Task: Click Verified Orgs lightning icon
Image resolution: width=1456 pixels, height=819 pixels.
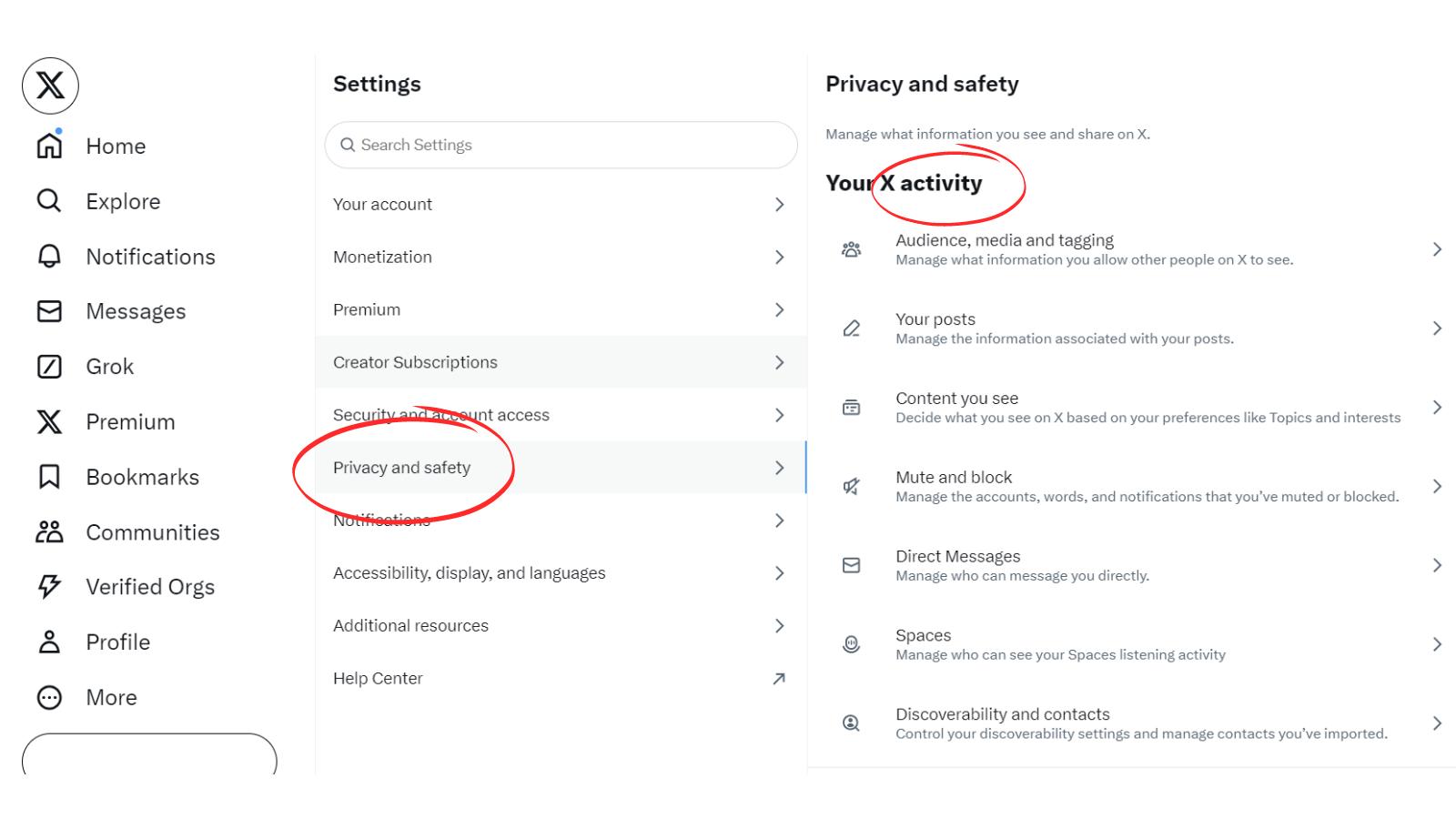Action: click(x=49, y=587)
